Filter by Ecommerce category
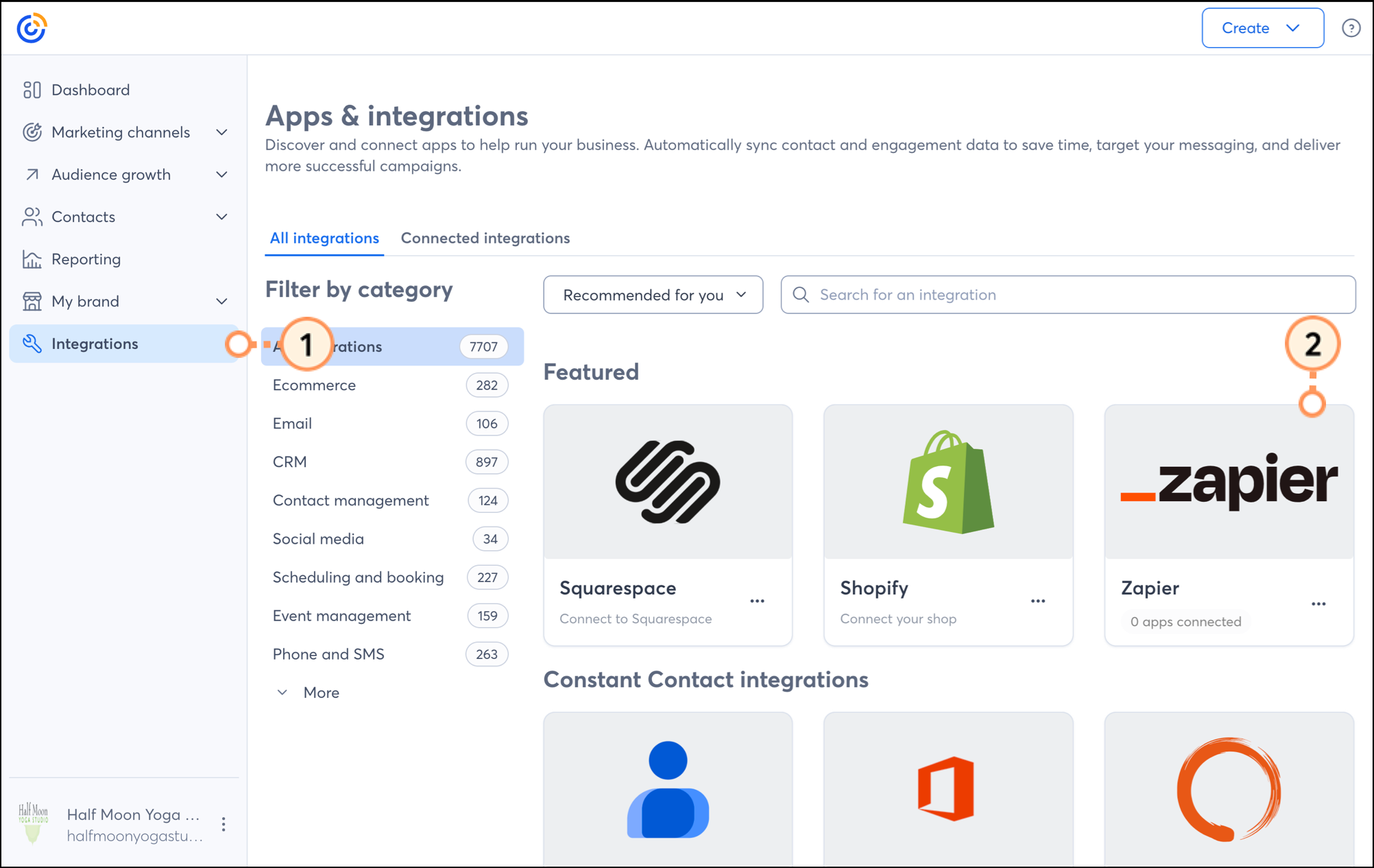The image size is (1374, 868). [x=392, y=385]
